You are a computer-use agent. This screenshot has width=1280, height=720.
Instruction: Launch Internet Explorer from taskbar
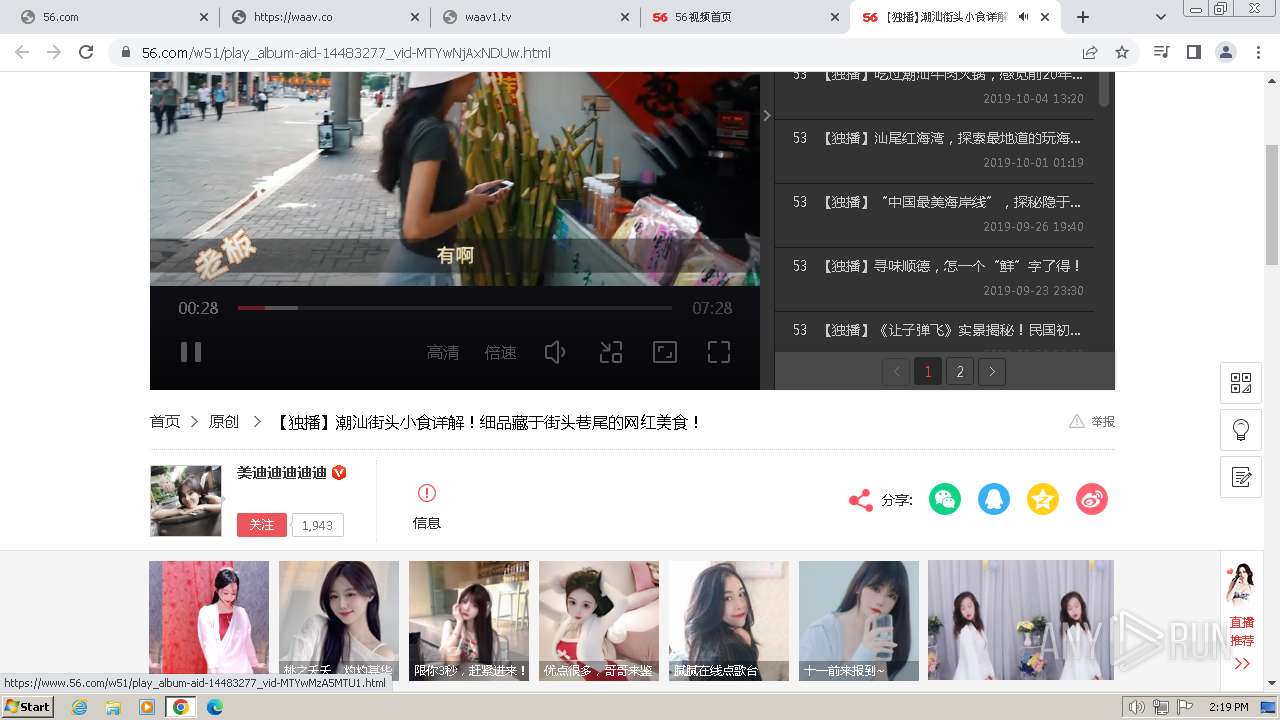pyautogui.click(x=79, y=707)
